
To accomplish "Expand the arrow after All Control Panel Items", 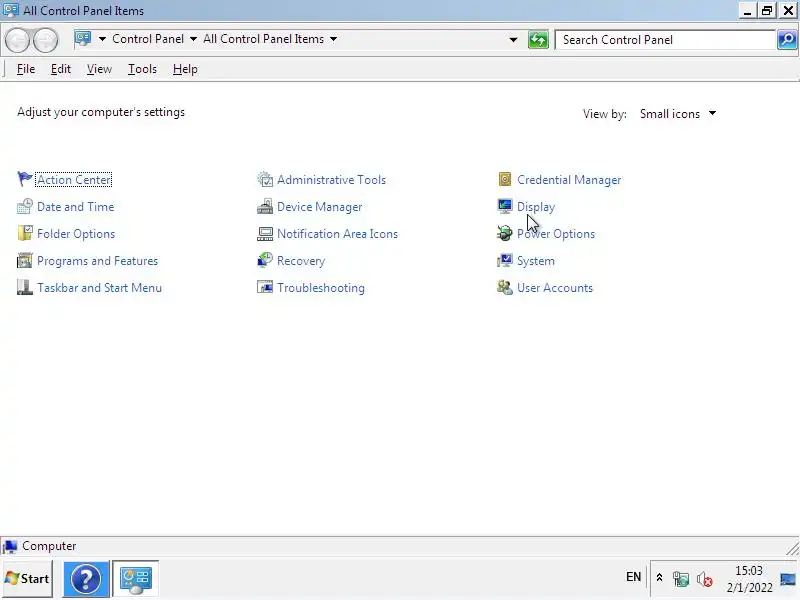I will click(x=333, y=39).
